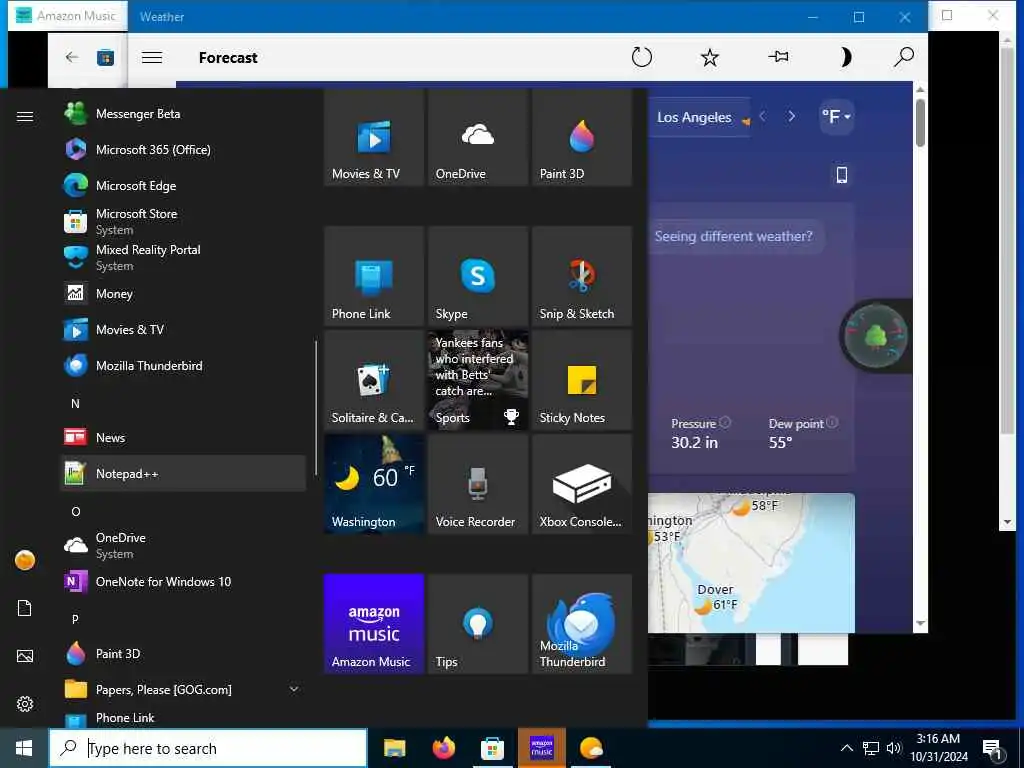Launch Firefox from the taskbar
Viewport: 1024px width, 768px height.
click(x=443, y=748)
